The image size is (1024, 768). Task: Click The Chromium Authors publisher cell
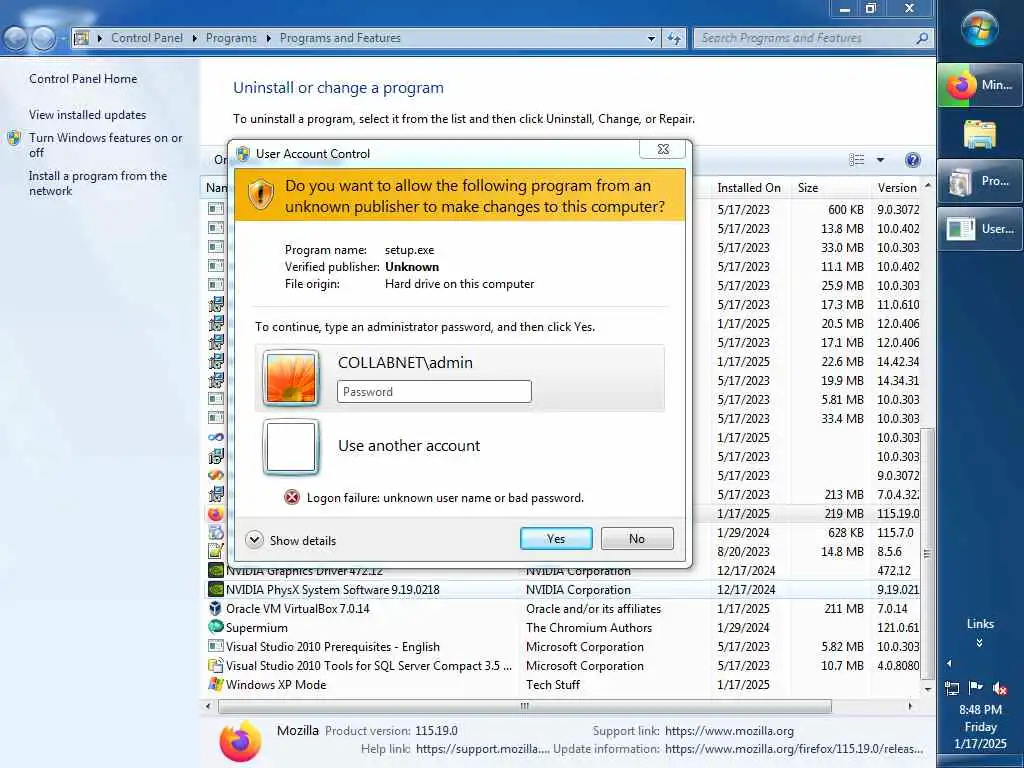[x=588, y=628]
